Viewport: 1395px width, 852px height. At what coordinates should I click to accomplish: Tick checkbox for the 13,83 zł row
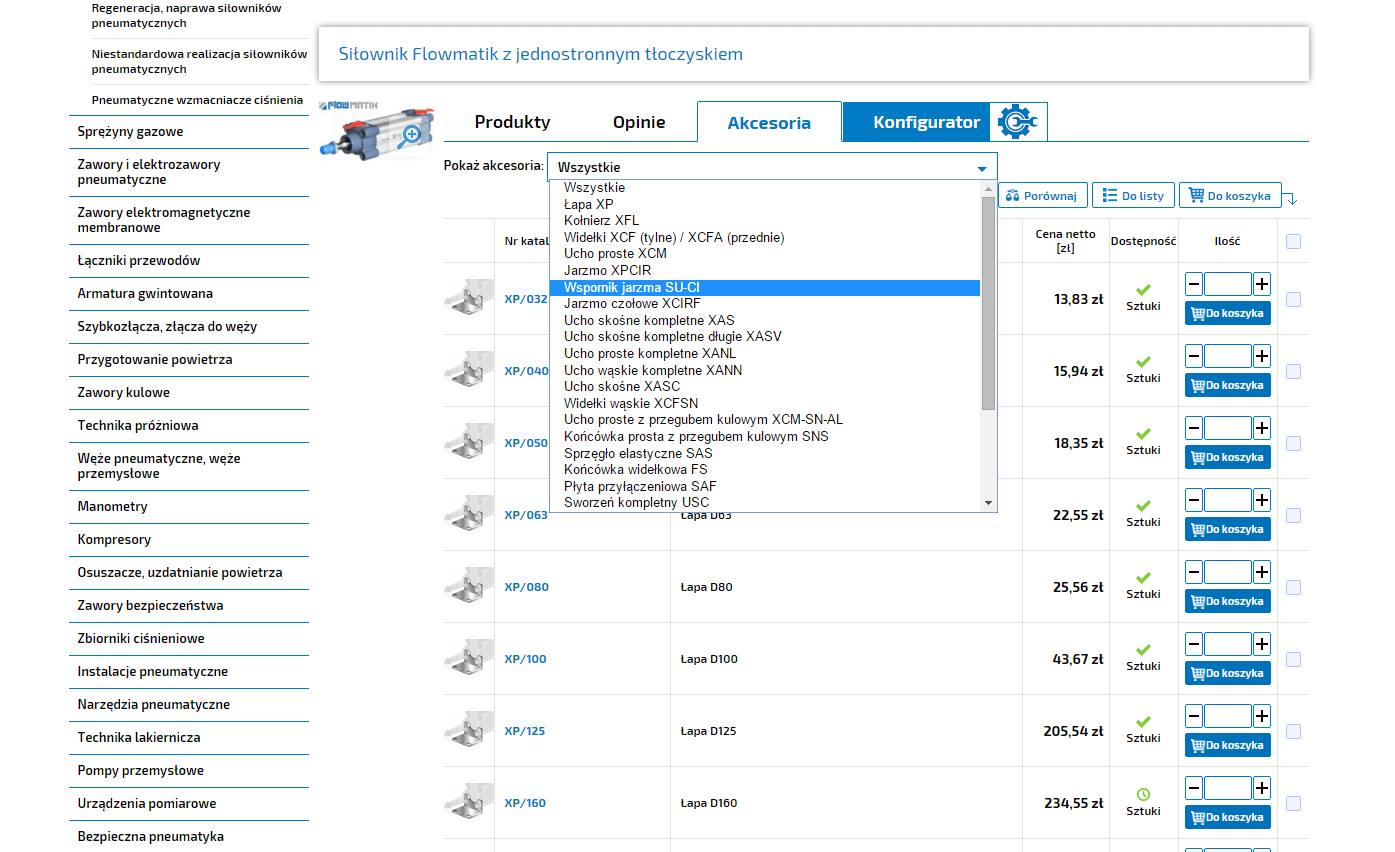(x=1293, y=299)
